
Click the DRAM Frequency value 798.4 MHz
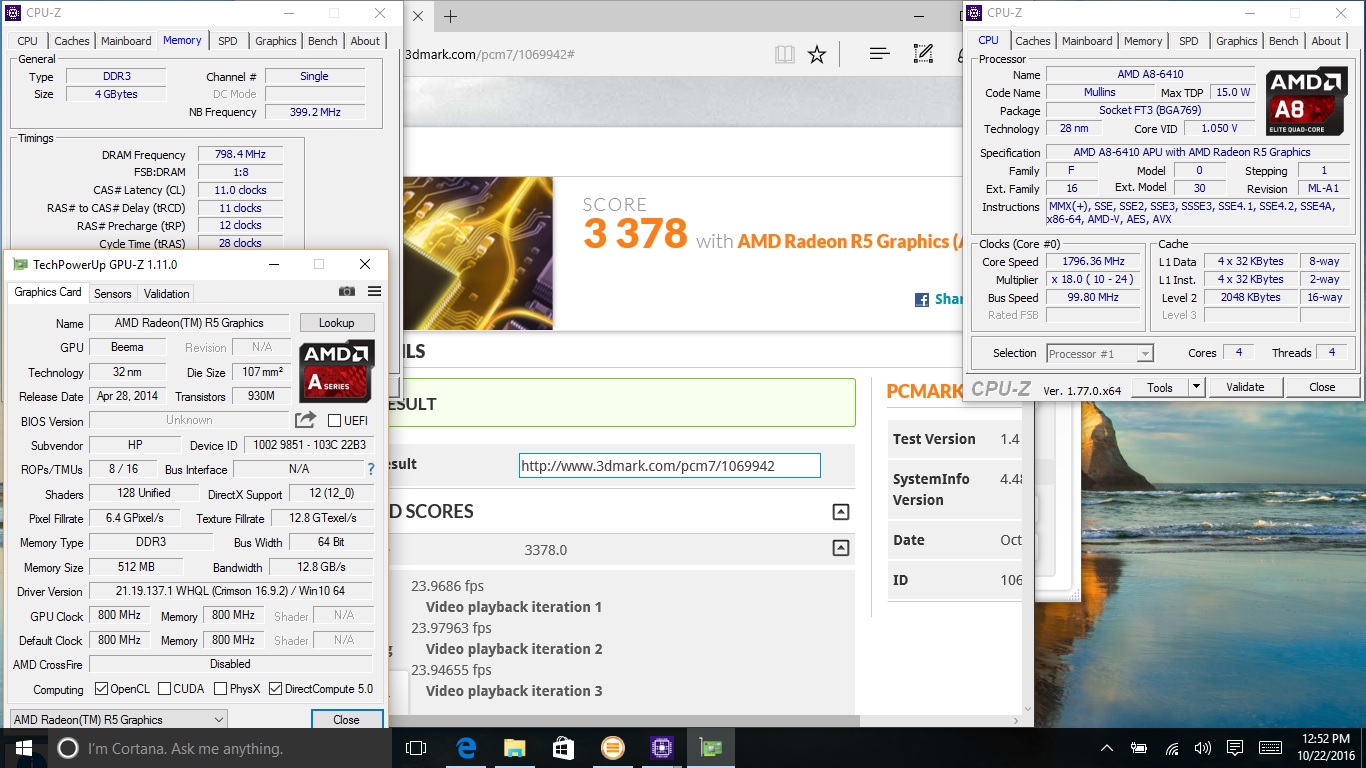coord(240,155)
